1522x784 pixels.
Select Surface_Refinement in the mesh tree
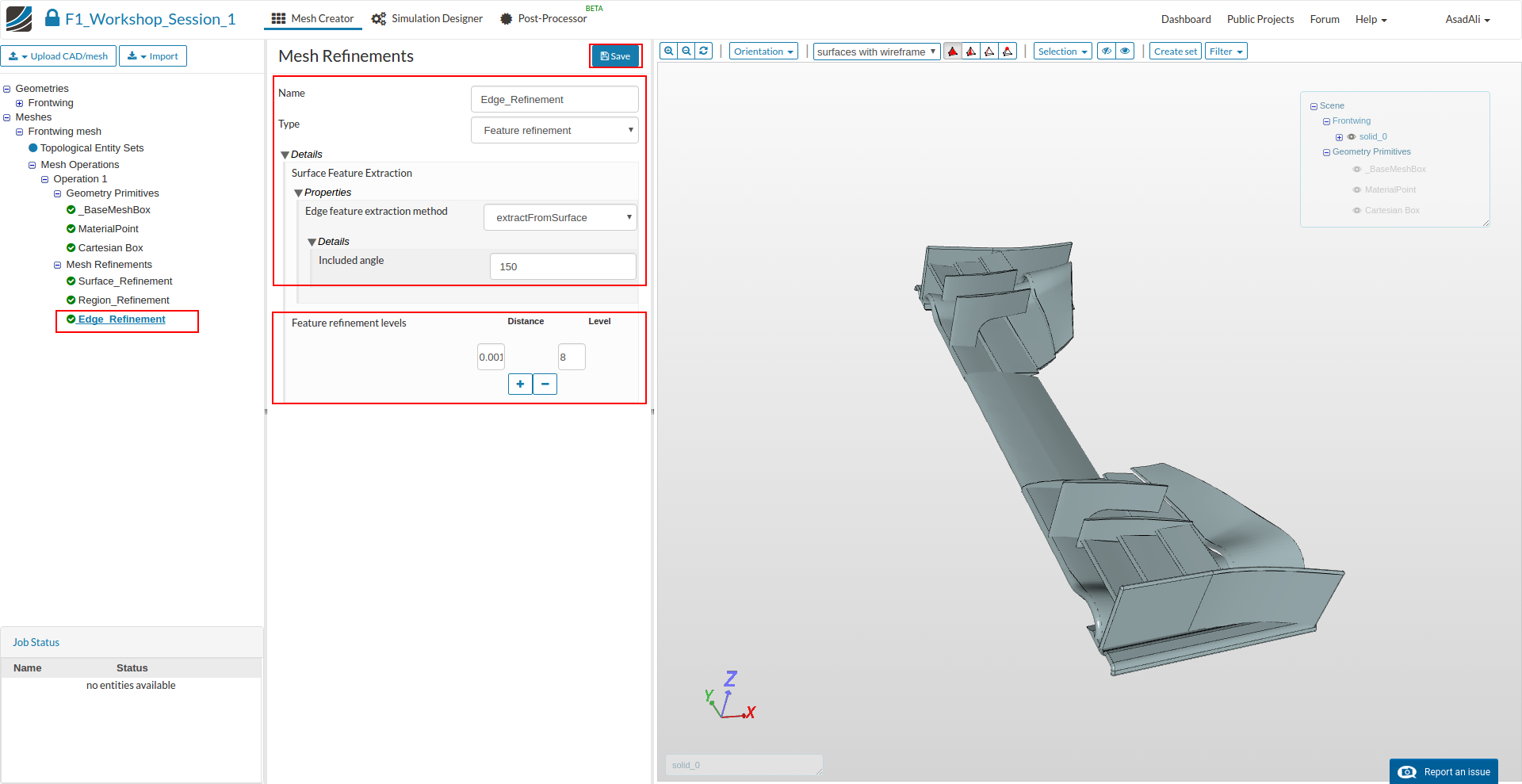click(x=125, y=281)
